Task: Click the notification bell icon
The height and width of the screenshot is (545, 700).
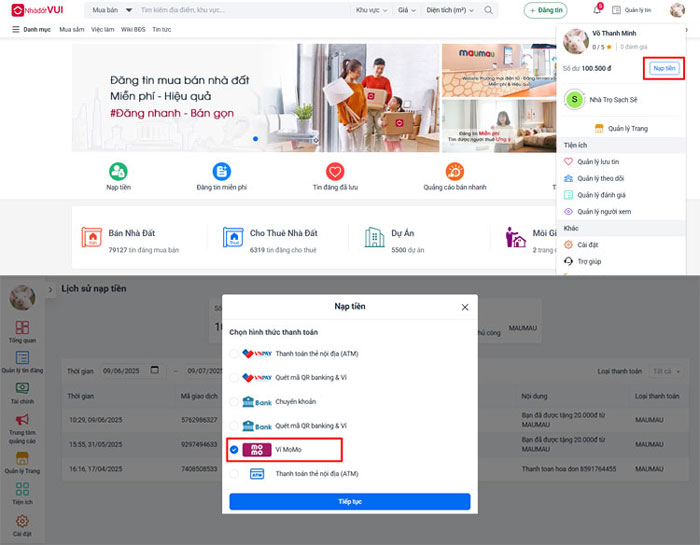Action: [598, 10]
